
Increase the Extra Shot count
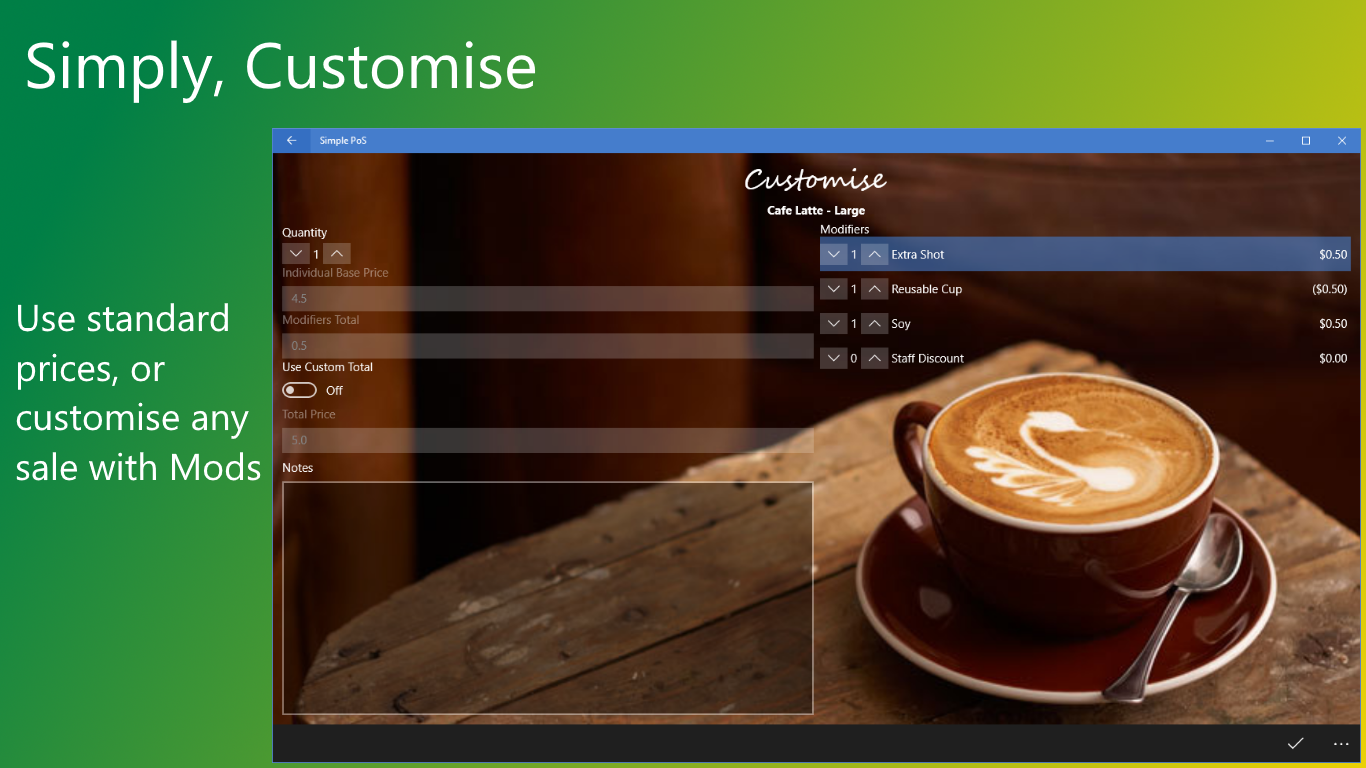click(874, 254)
